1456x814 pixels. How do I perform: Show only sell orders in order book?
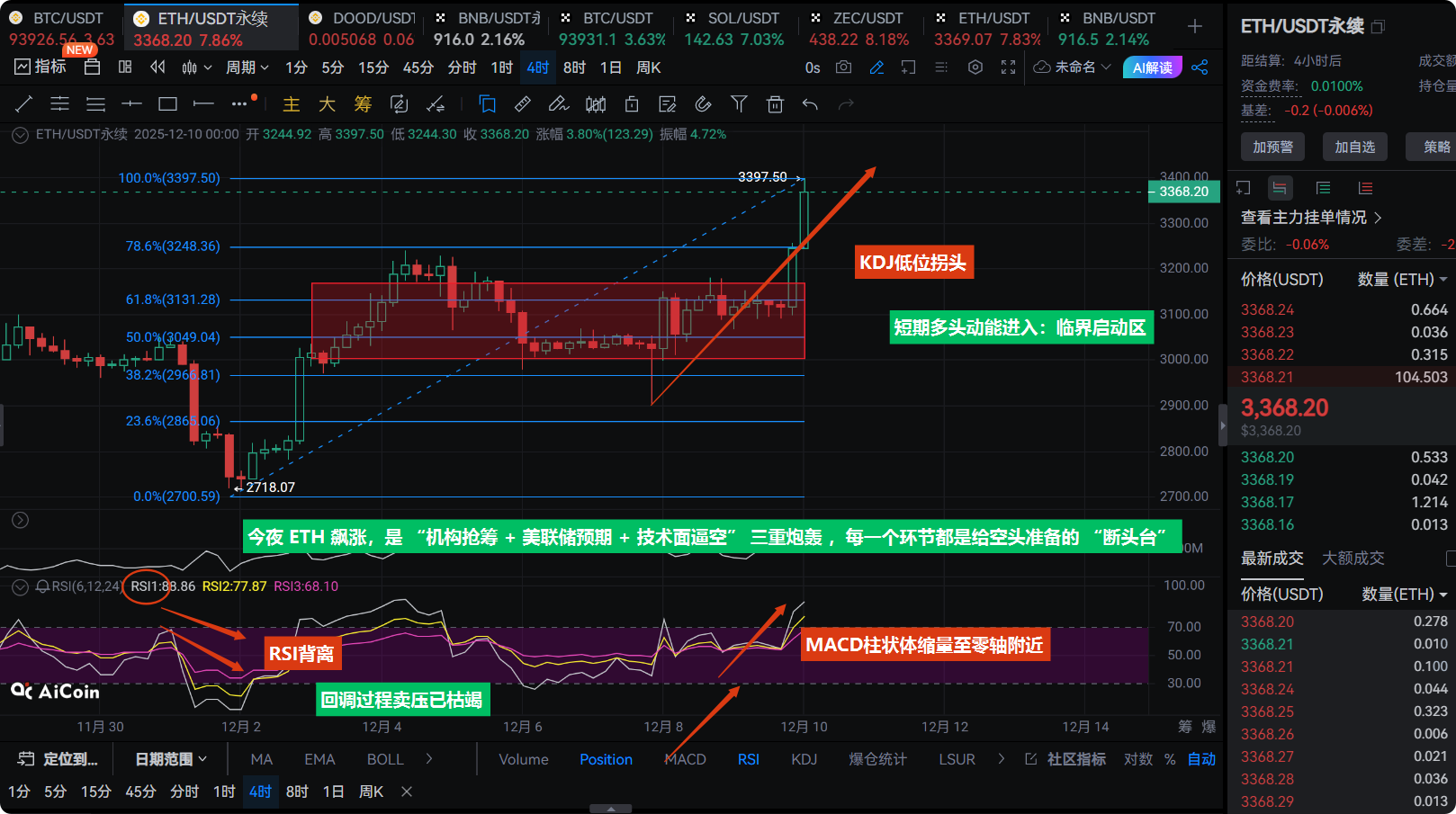[1365, 188]
